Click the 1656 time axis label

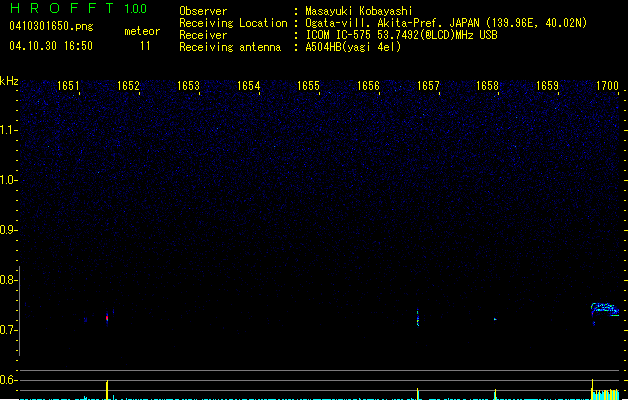[x=368, y=86]
